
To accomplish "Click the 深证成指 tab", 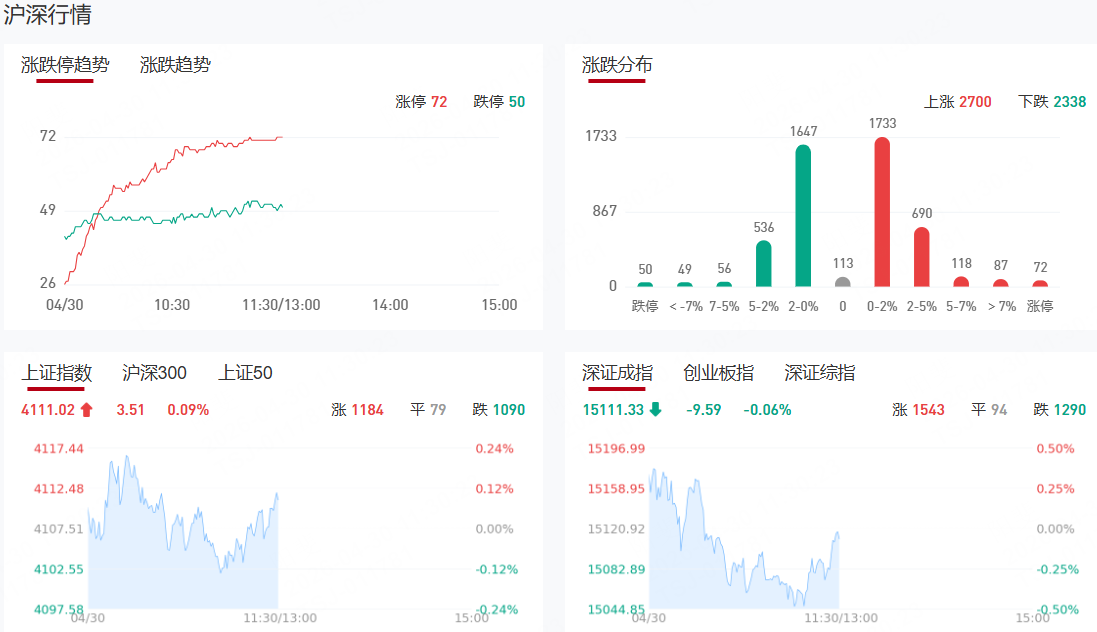I will [x=617, y=373].
